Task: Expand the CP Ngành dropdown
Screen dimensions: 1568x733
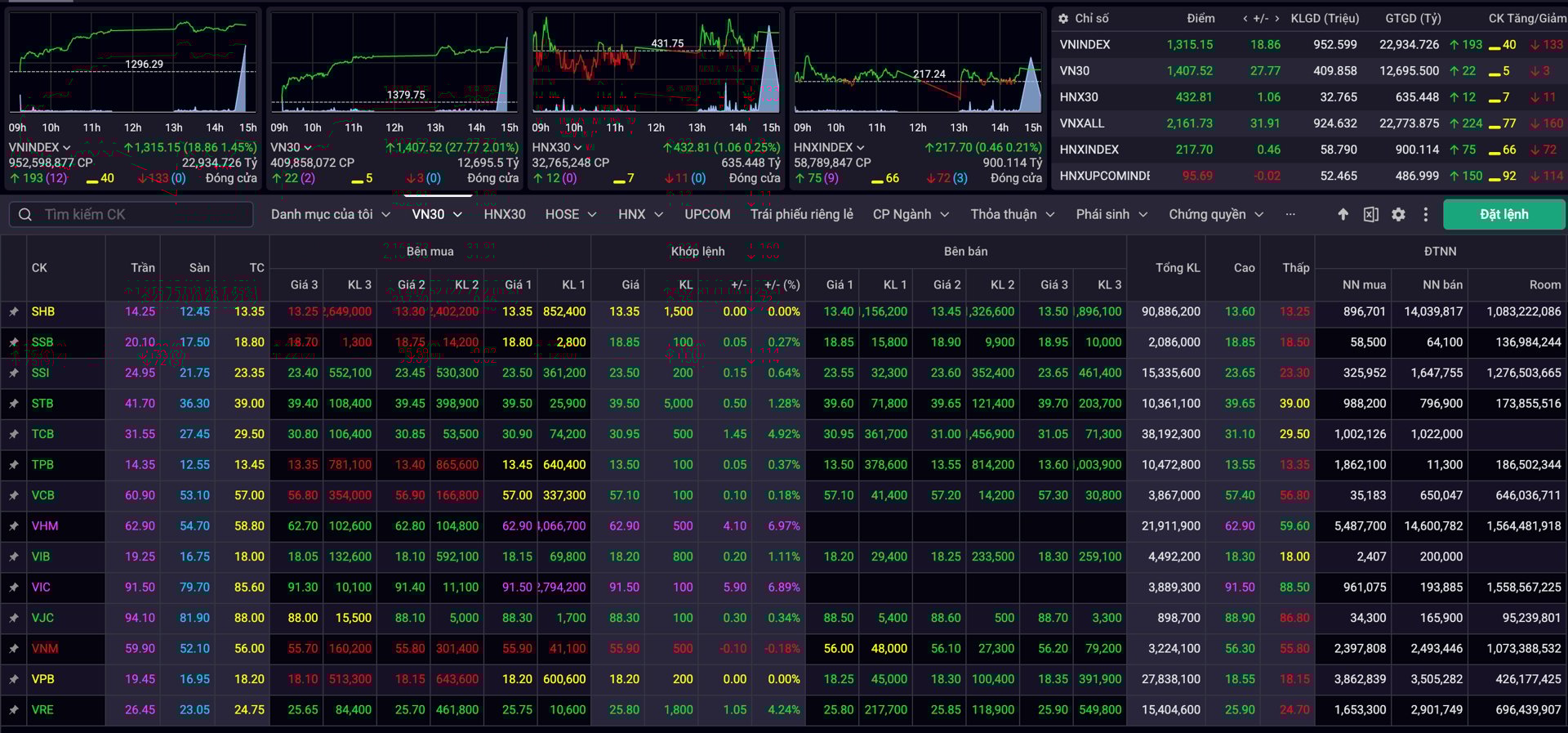Action: [911, 214]
